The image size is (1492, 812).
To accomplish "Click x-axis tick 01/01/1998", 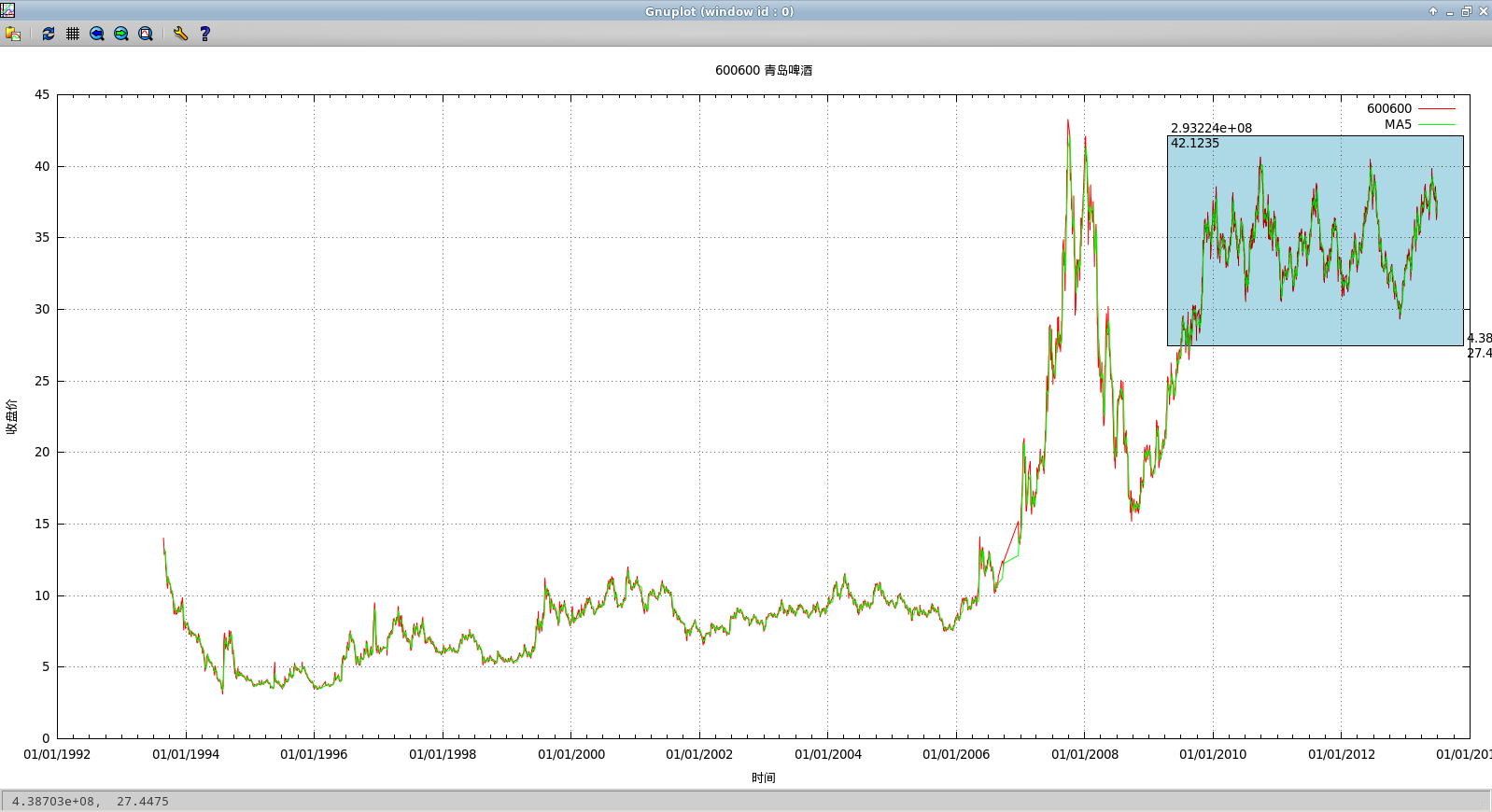I will tap(443, 754).
